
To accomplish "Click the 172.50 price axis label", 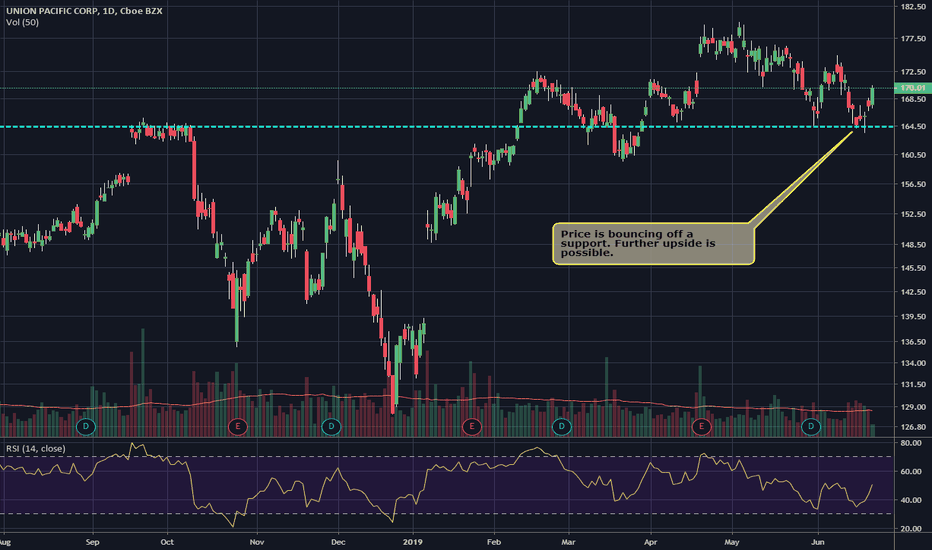I will tap(912, 72).
